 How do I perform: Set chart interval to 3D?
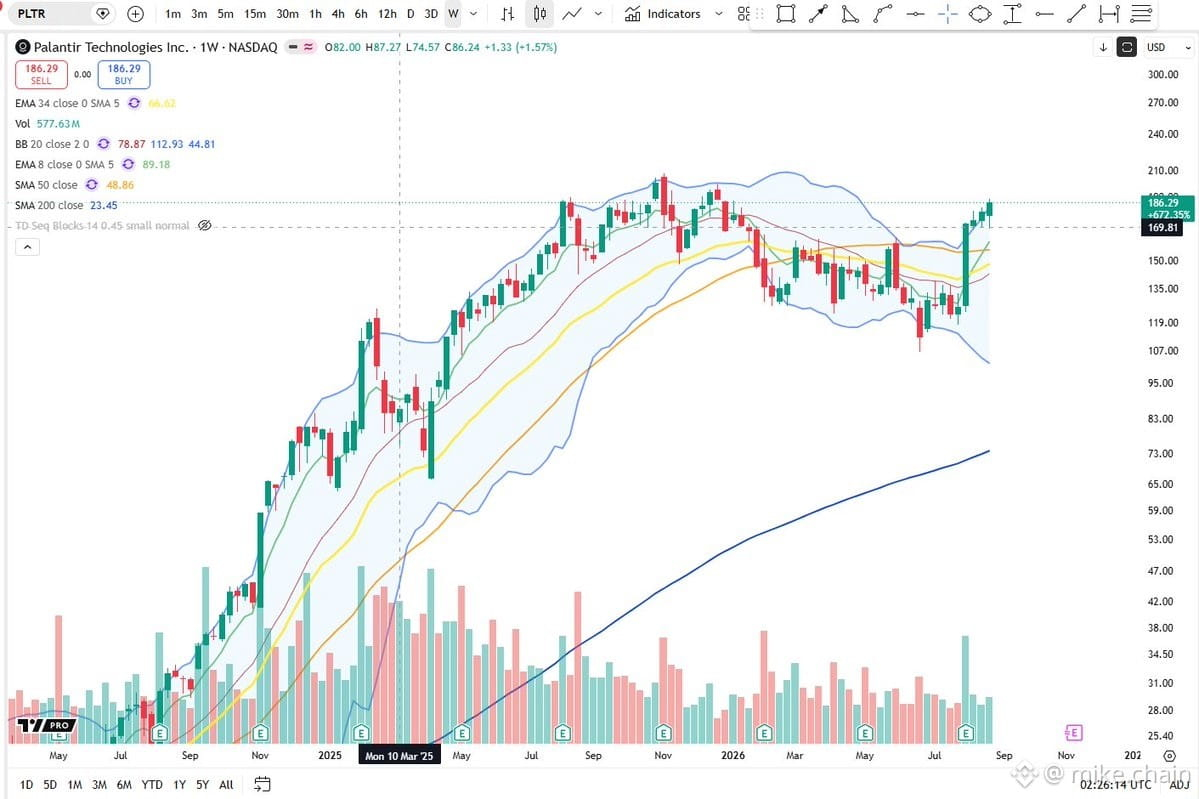431,14
